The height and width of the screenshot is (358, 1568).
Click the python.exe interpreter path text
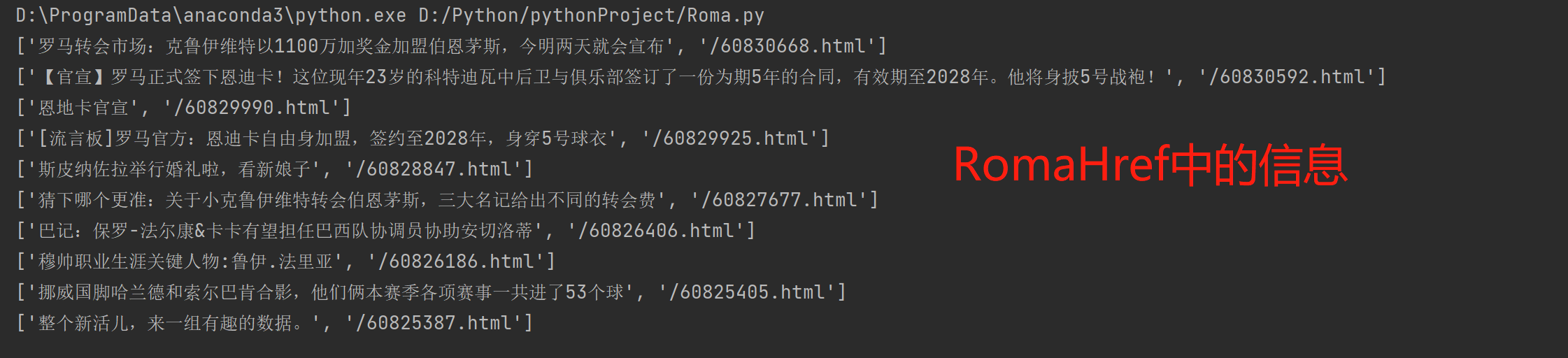coord(211,15)
